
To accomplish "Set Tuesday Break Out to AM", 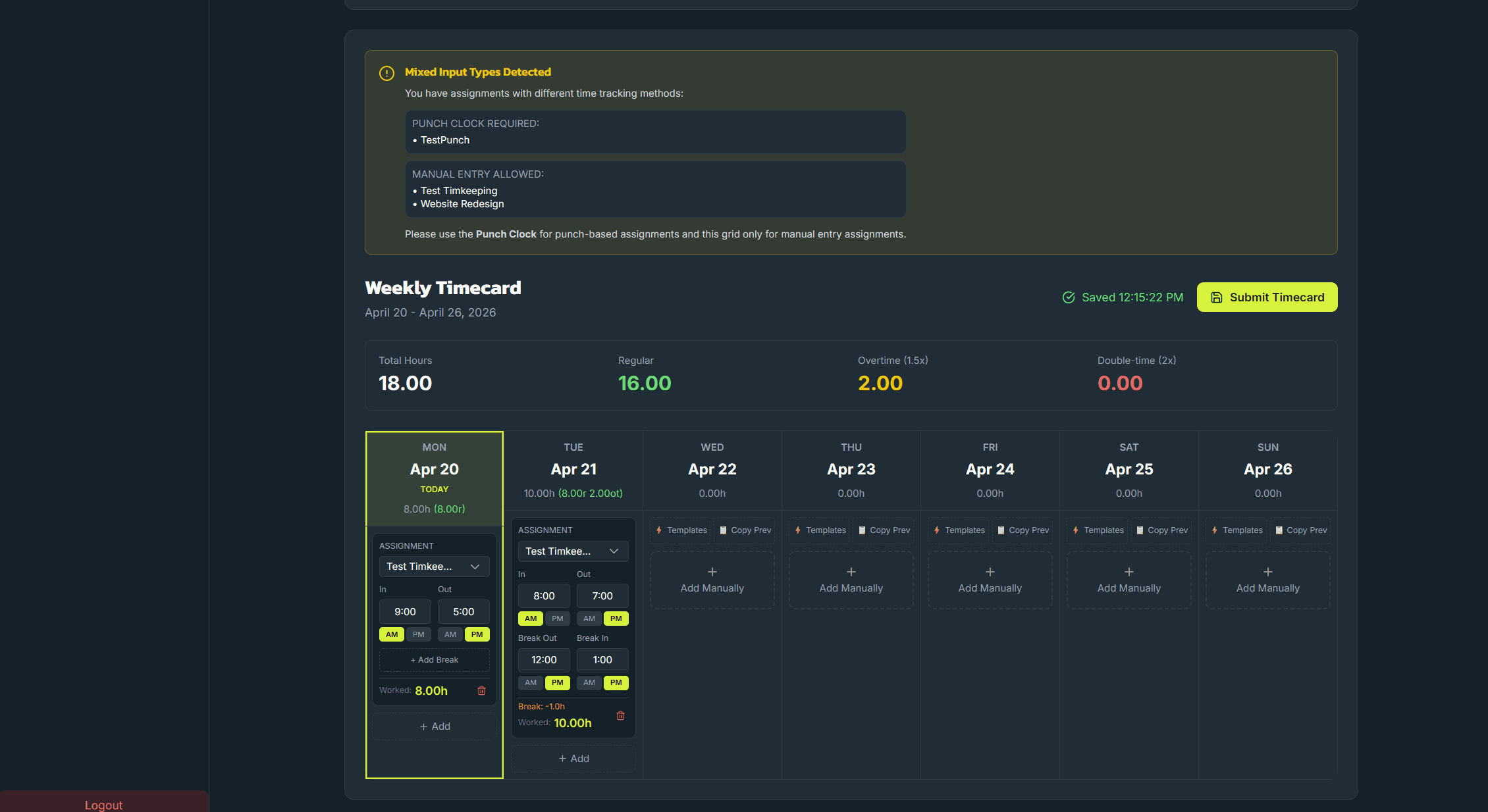I will click(x=531, y=682).
